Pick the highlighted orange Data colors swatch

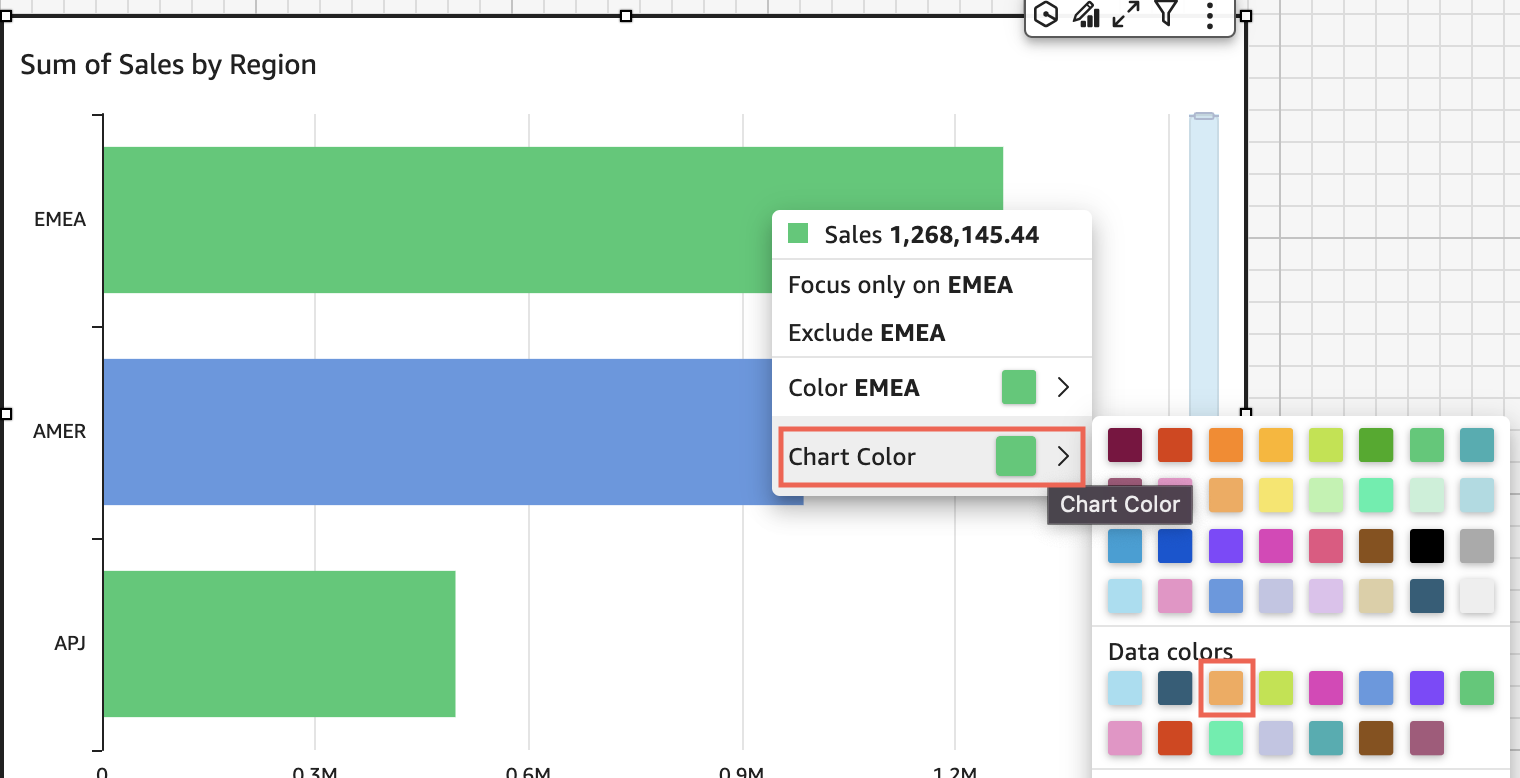pyautogui.click(x=1226, y=688)
